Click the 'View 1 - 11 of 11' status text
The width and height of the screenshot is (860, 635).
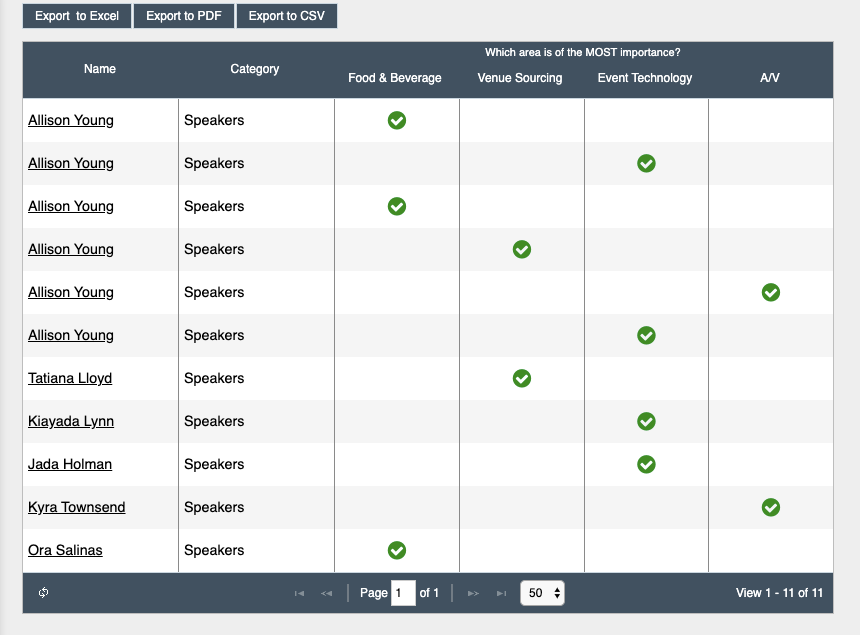tap(779, 593)
